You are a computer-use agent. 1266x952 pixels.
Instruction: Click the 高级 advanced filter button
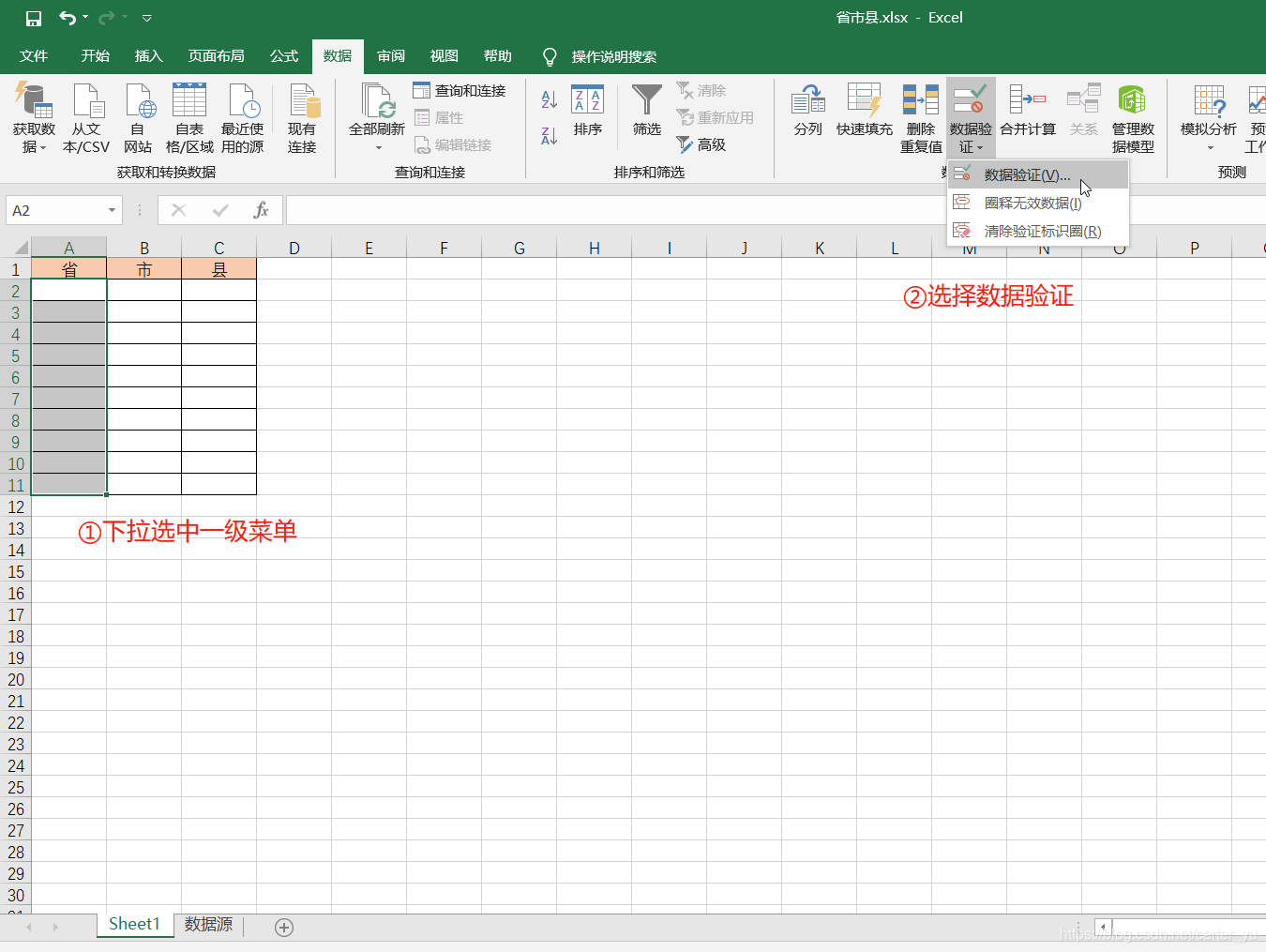[x=701, y=144]
